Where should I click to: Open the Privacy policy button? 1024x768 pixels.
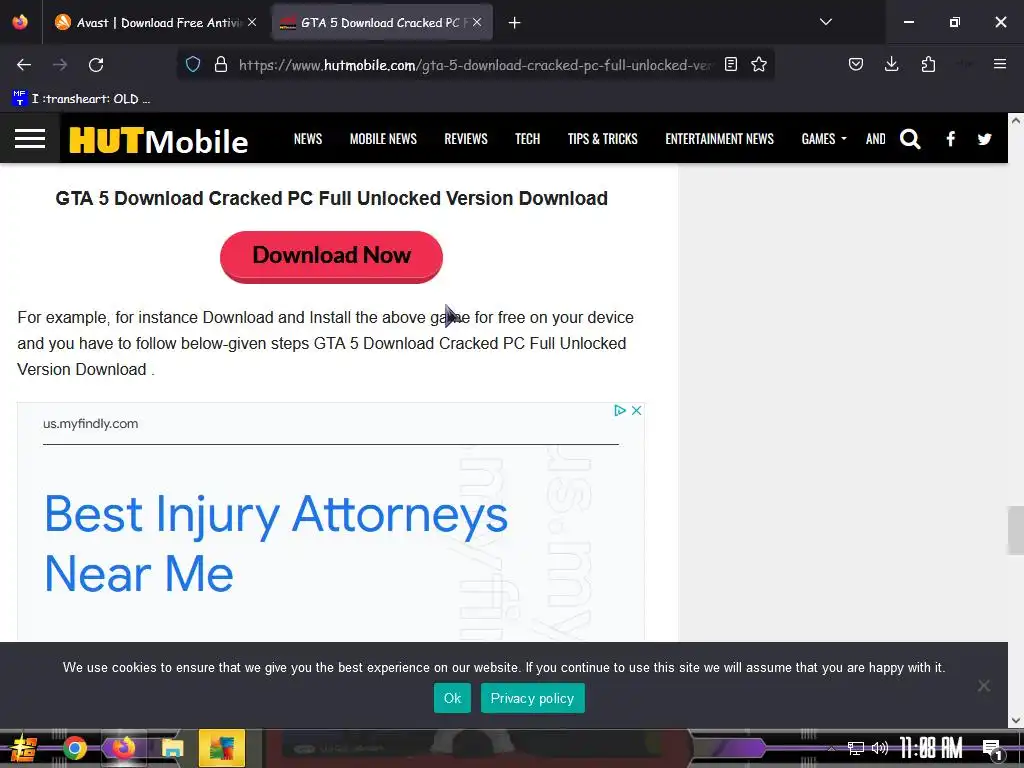(532, 698)
